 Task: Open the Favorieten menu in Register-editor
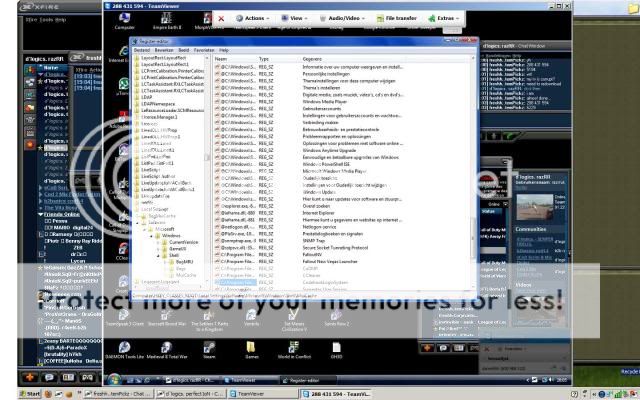tap(203, 49)
